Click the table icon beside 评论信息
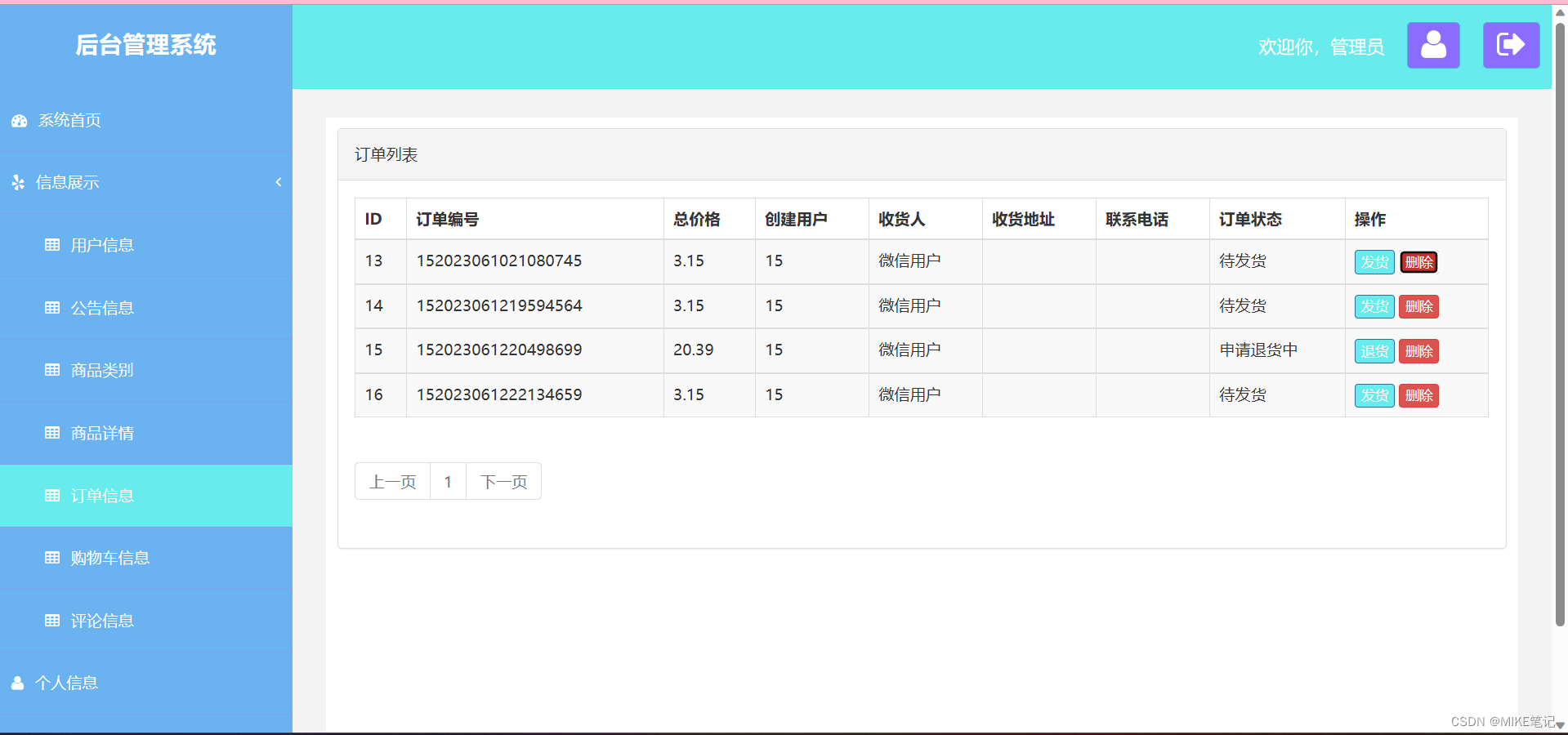The height and width of the screenshot is (735, 1568). [x=52, y=621]
